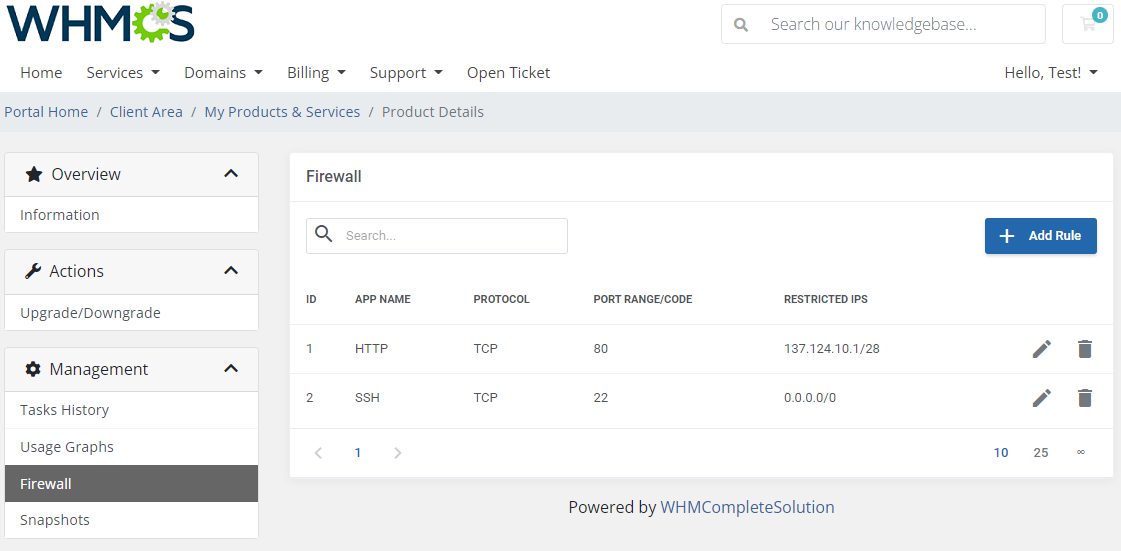Click the Add Rule button
Image resolution: width=1121 pixels, height=551 pixels.
click(1040, 236)
